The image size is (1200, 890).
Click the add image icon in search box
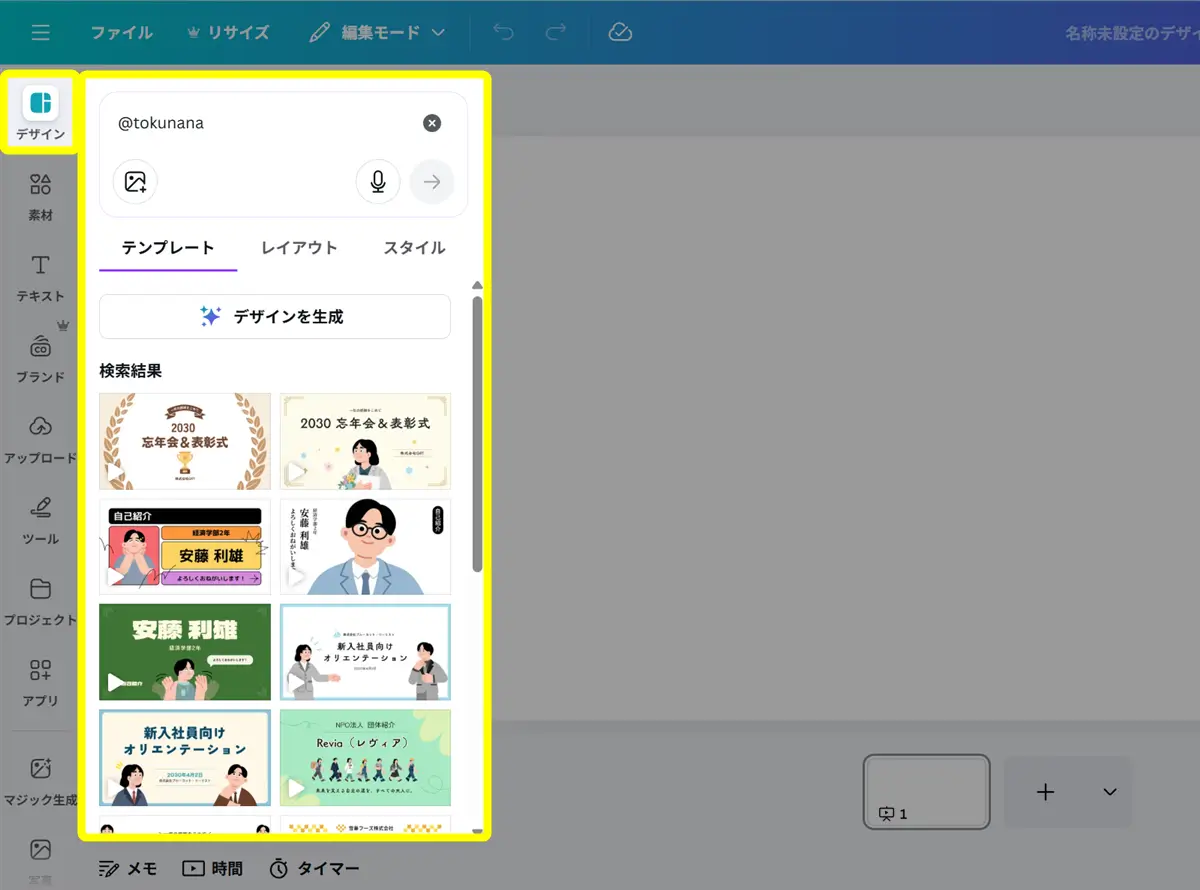[x=135, y=182]
